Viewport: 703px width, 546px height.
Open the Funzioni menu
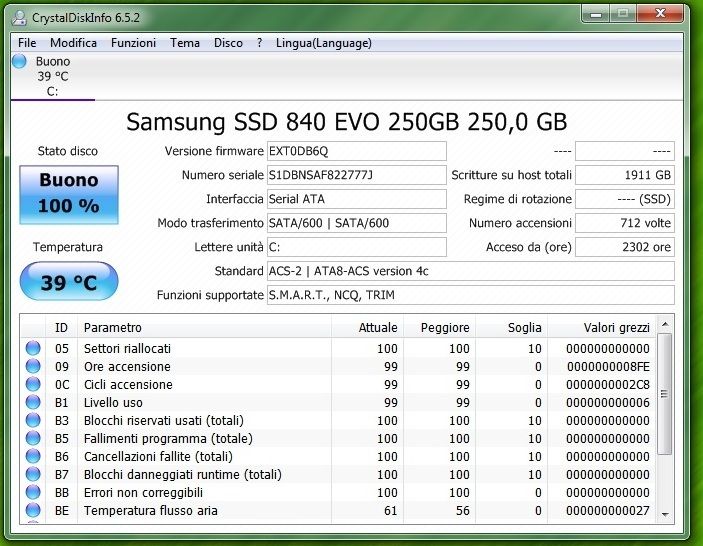pyautogui.click(x=133, y=43)
